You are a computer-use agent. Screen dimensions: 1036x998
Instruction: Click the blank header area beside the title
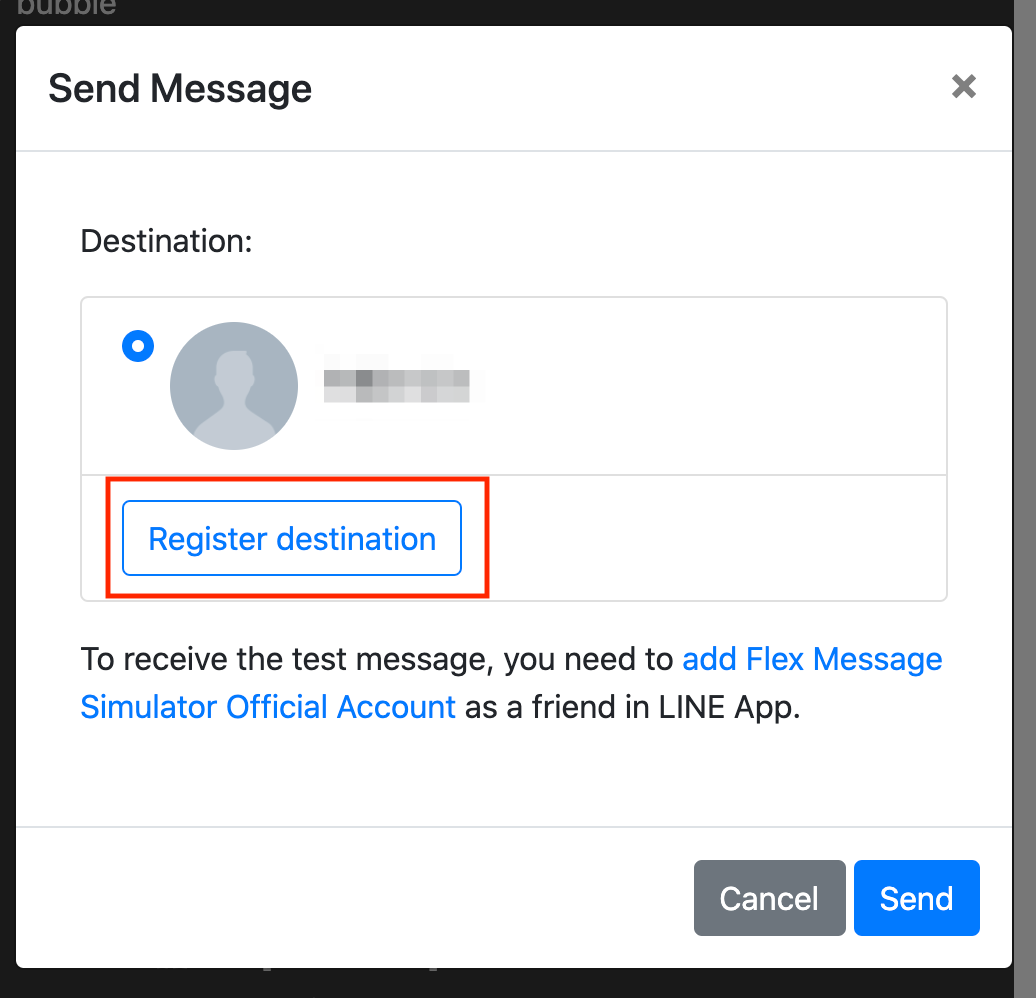click(620, 89)
